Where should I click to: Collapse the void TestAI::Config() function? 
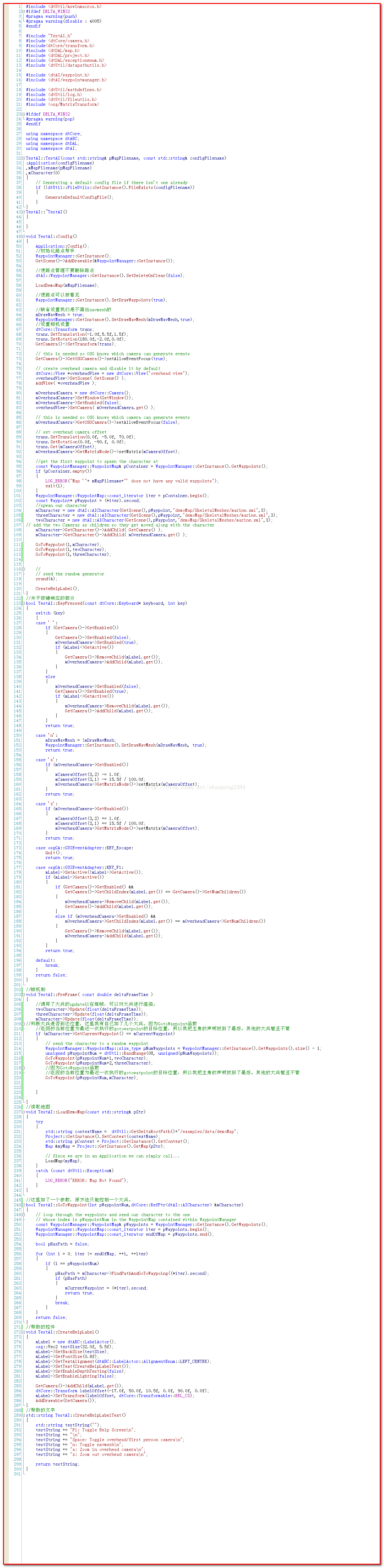tap(24, 236)
